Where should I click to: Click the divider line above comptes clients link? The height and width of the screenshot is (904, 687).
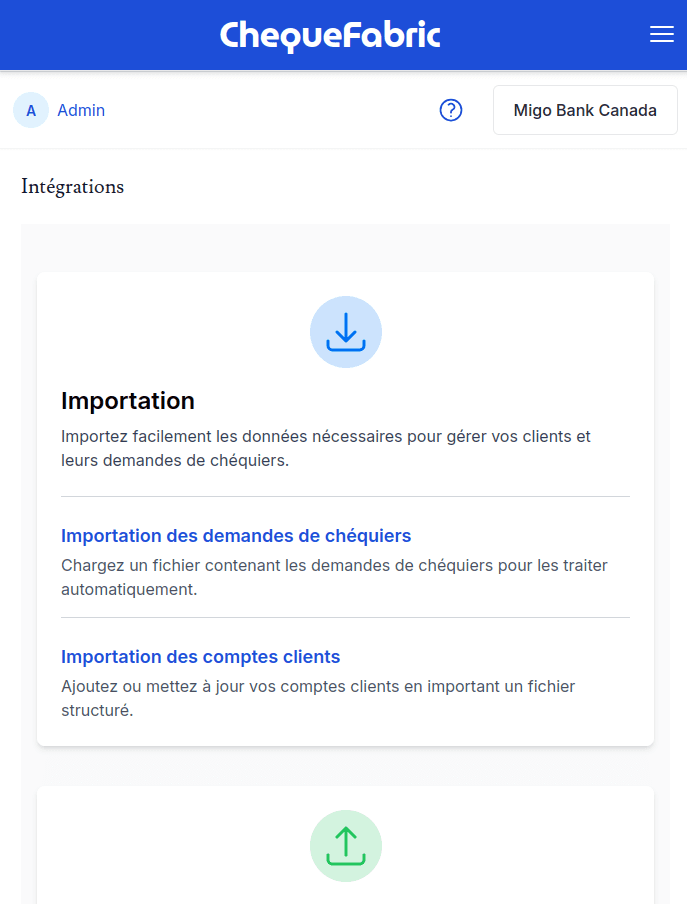coord(345,617)
